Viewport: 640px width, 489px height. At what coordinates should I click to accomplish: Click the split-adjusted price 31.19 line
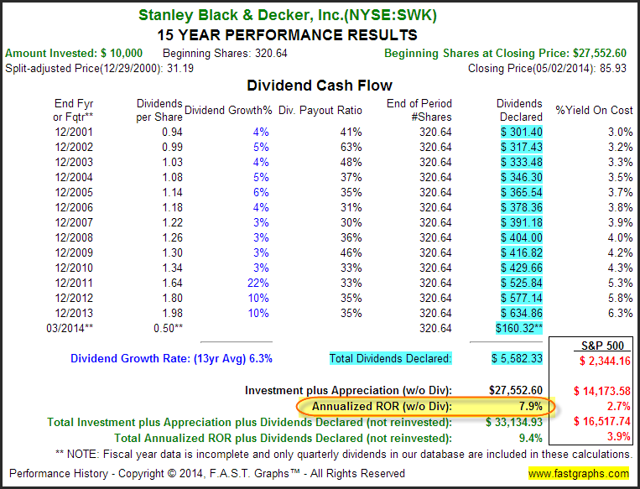(x=99, y=68)
